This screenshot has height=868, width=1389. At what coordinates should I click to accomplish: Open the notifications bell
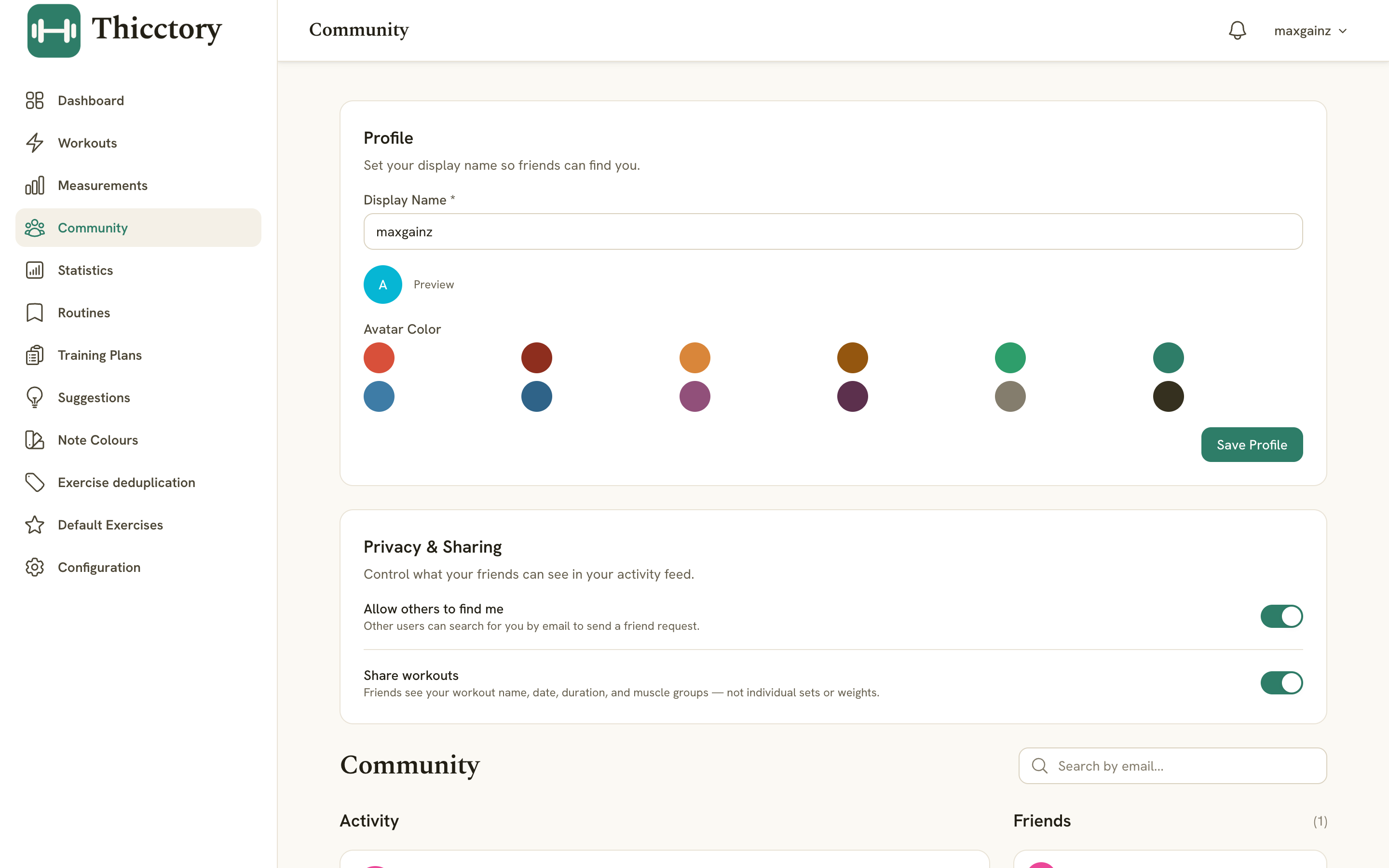(1237, 30)
